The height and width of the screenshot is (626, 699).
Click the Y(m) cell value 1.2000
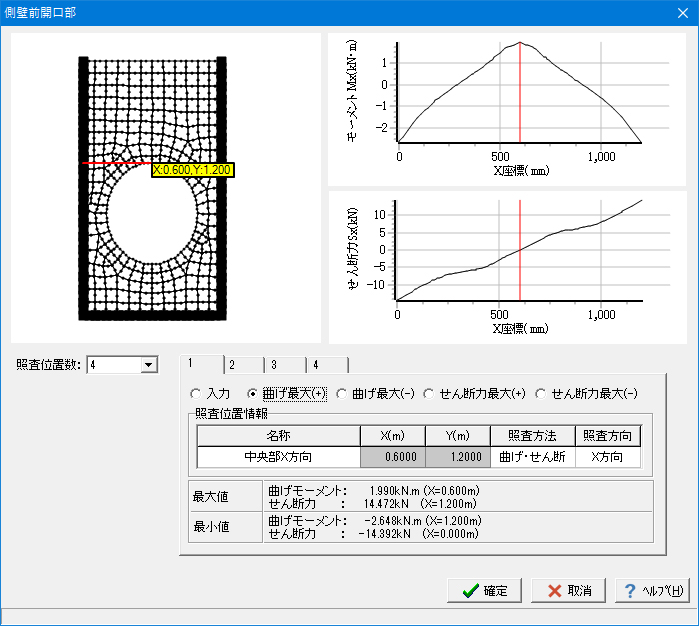(x=458, y=457)
